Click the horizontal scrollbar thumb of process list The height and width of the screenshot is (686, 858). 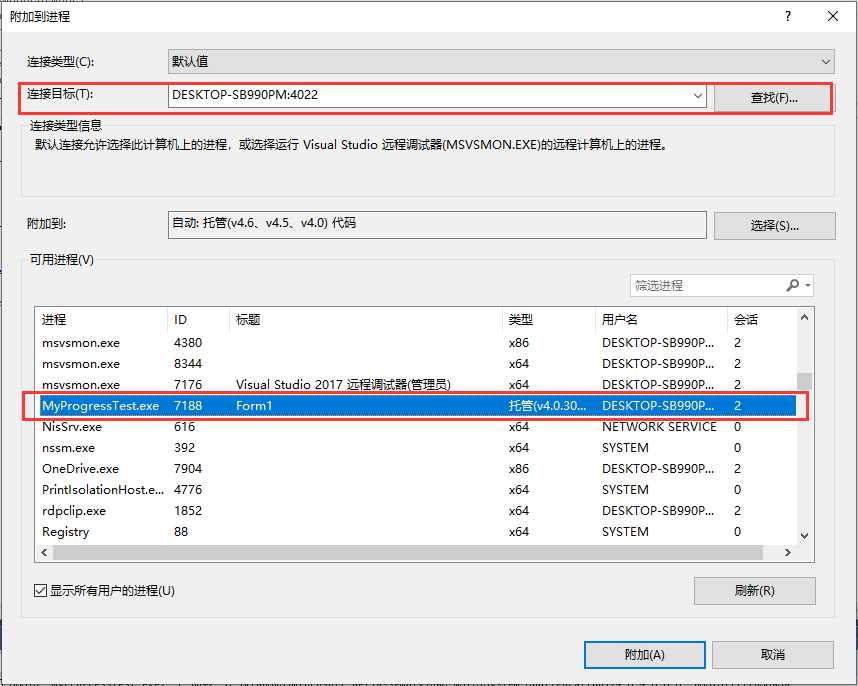[x=408, y=553]
